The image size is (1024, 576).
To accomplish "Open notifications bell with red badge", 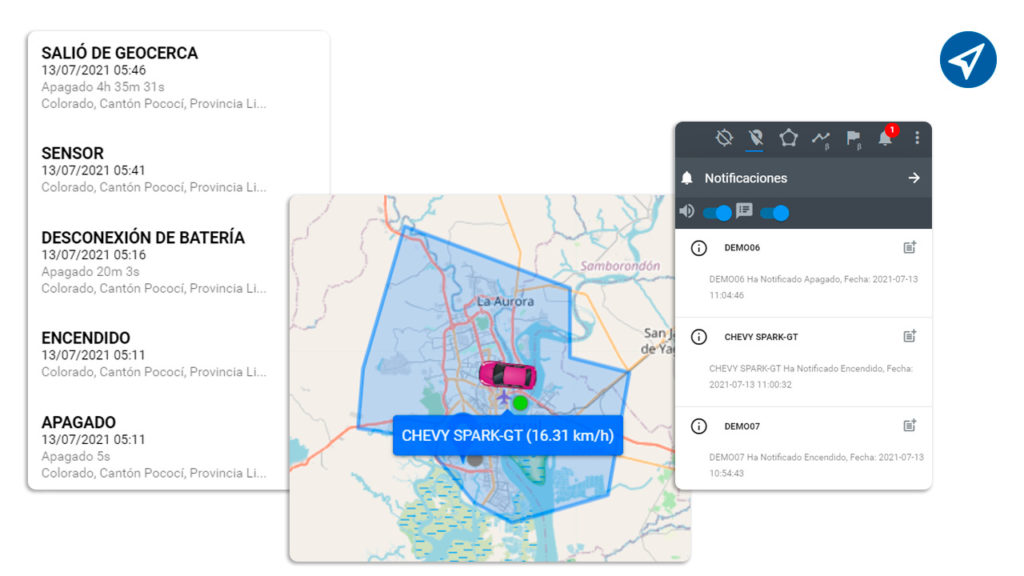I will [887, 136].
